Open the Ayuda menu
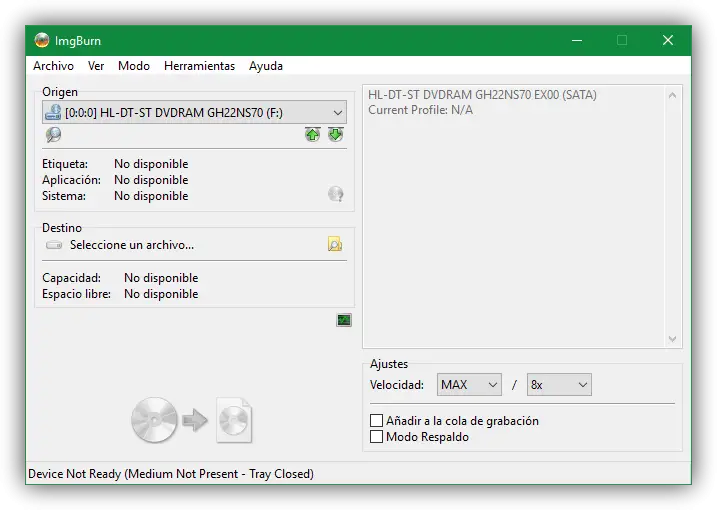 [x=266, y=66]
